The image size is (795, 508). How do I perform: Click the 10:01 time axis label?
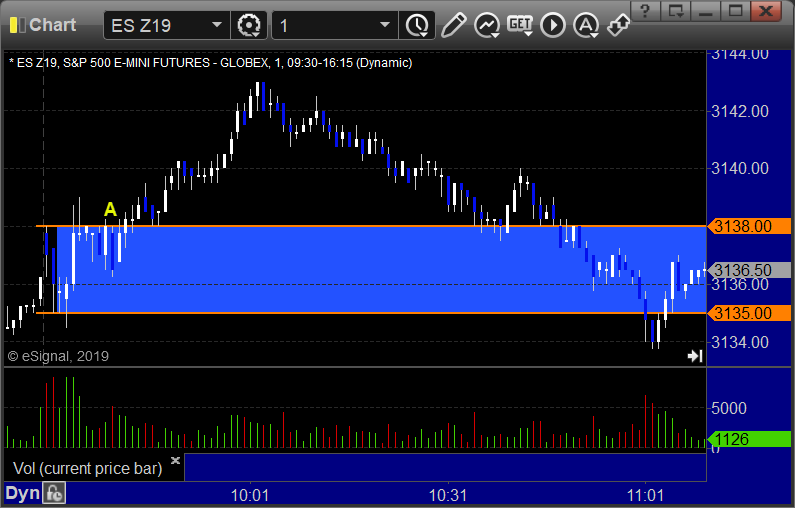[249, 495]
